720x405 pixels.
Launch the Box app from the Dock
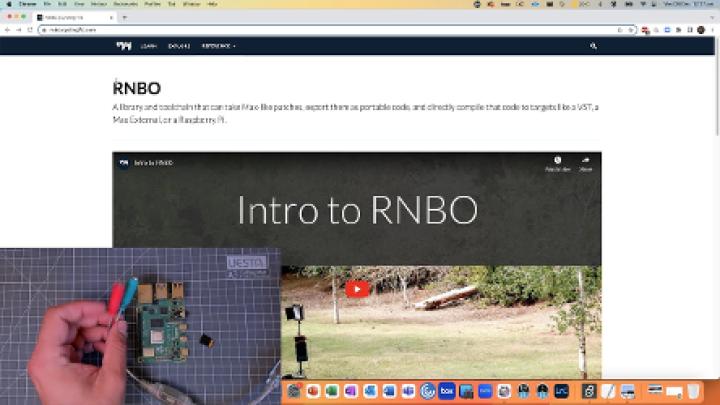[x=447, y=391]
